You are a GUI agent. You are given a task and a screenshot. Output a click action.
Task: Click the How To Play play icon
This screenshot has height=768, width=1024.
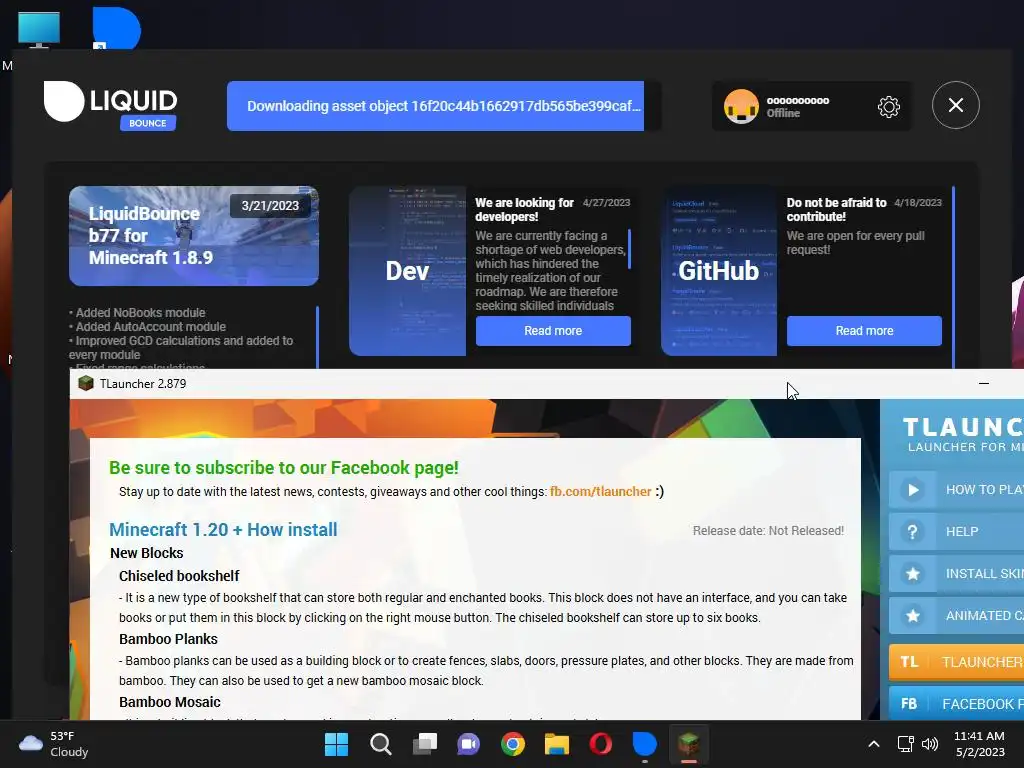pyautogui.click(x=913, y=490)
